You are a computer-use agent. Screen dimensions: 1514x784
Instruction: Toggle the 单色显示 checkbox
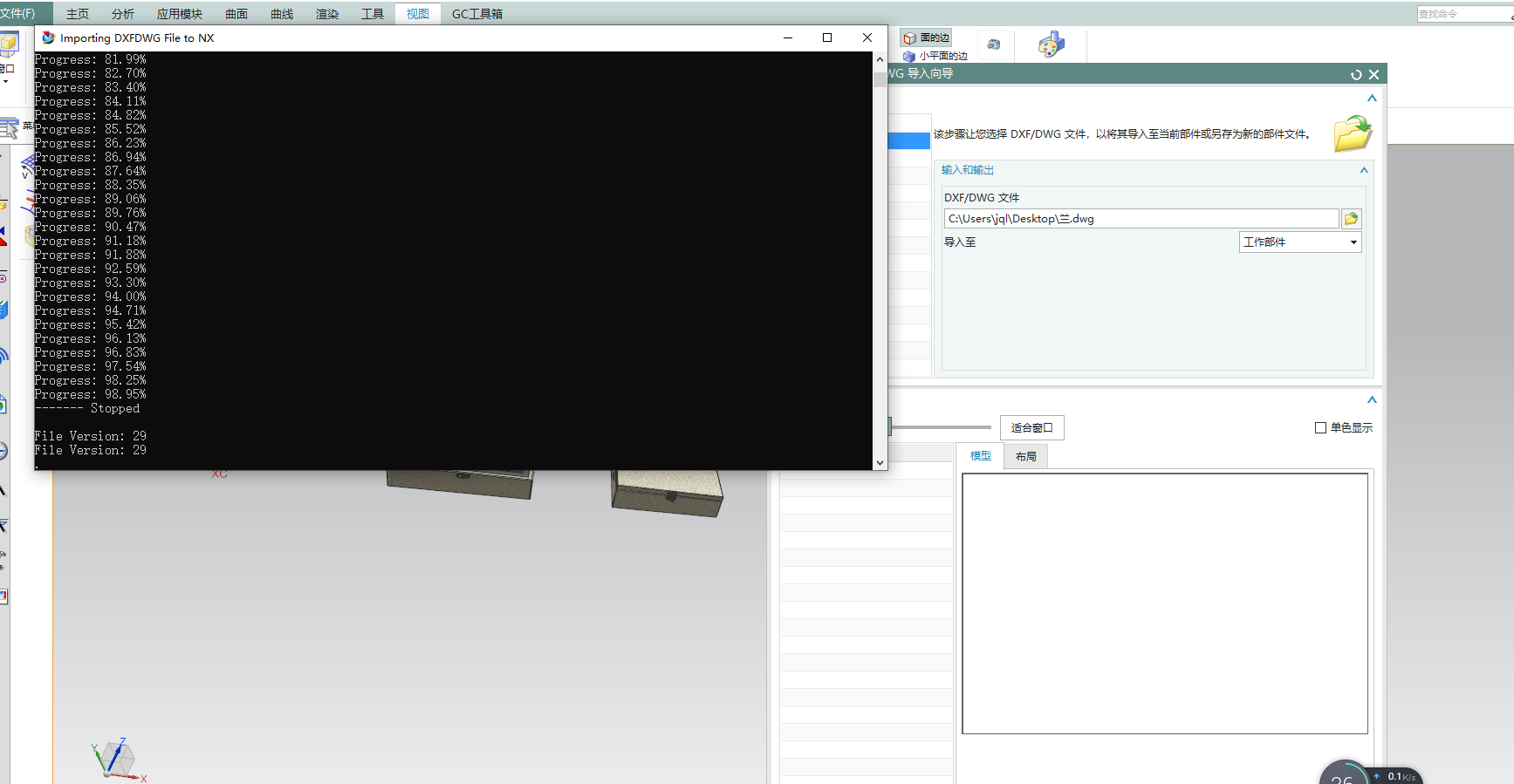pos(1320,427)
